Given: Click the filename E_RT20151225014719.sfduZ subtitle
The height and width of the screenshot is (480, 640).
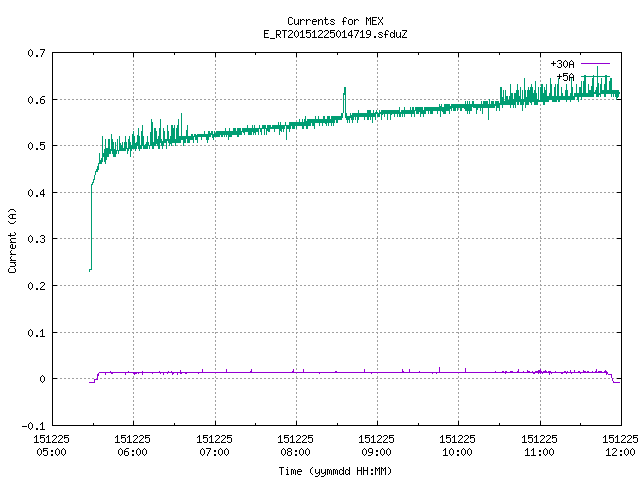Looking at the screenshot, I should coord(335,34).
